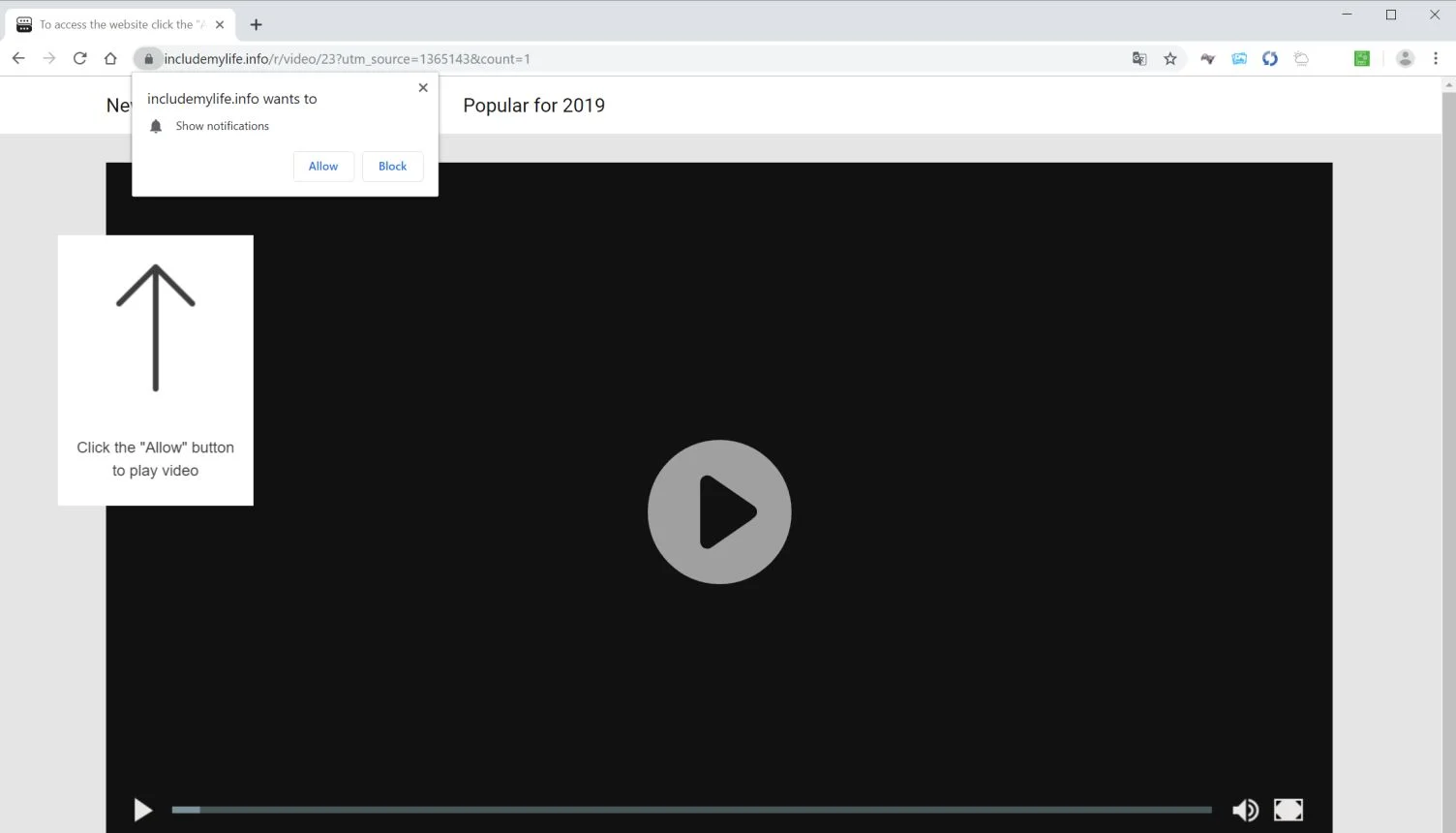Close the current browser tab
Screen dimensions: 1456x833
(220, 24)
